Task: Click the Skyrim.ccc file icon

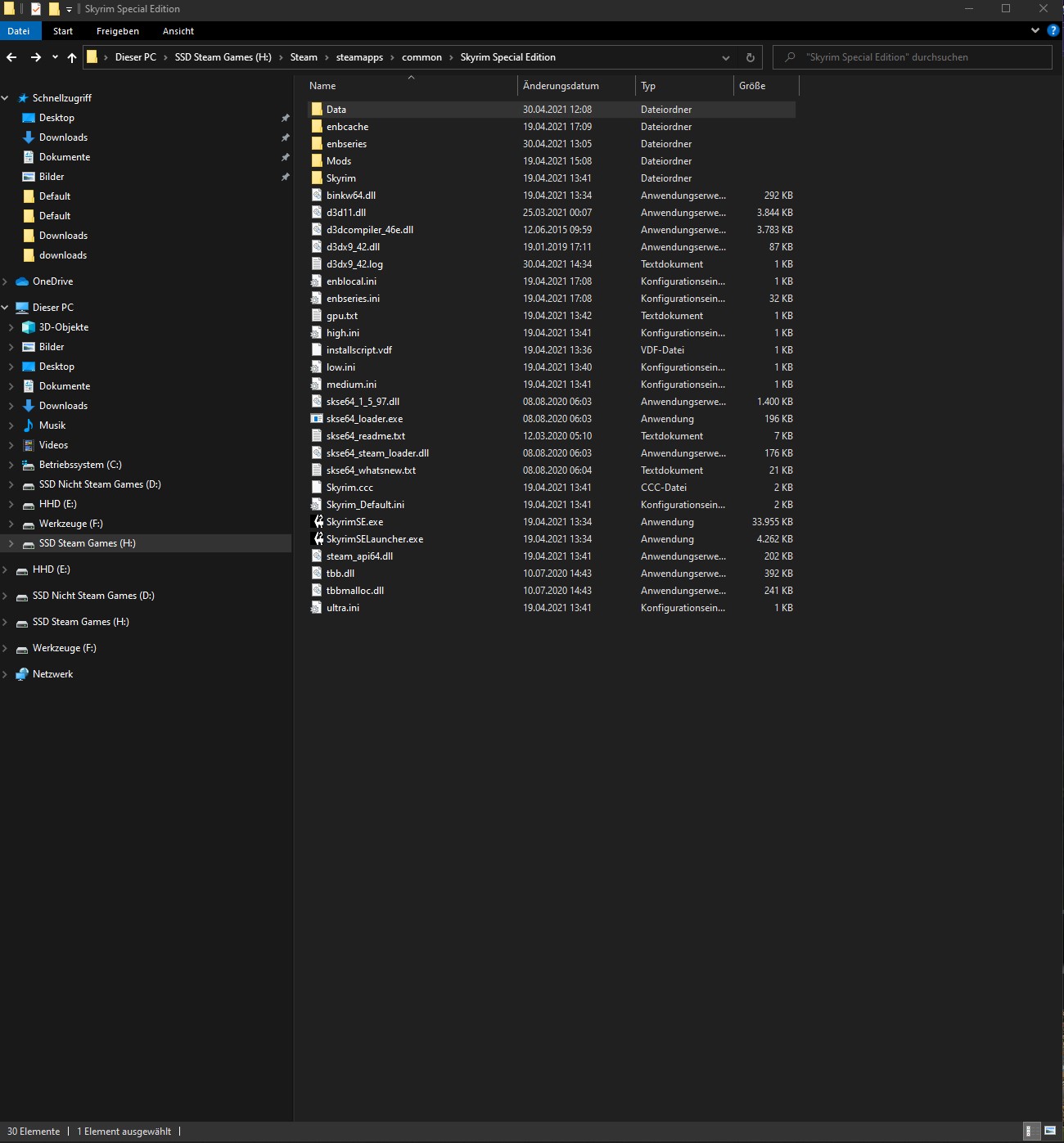Action: click(x=317, y=488)
